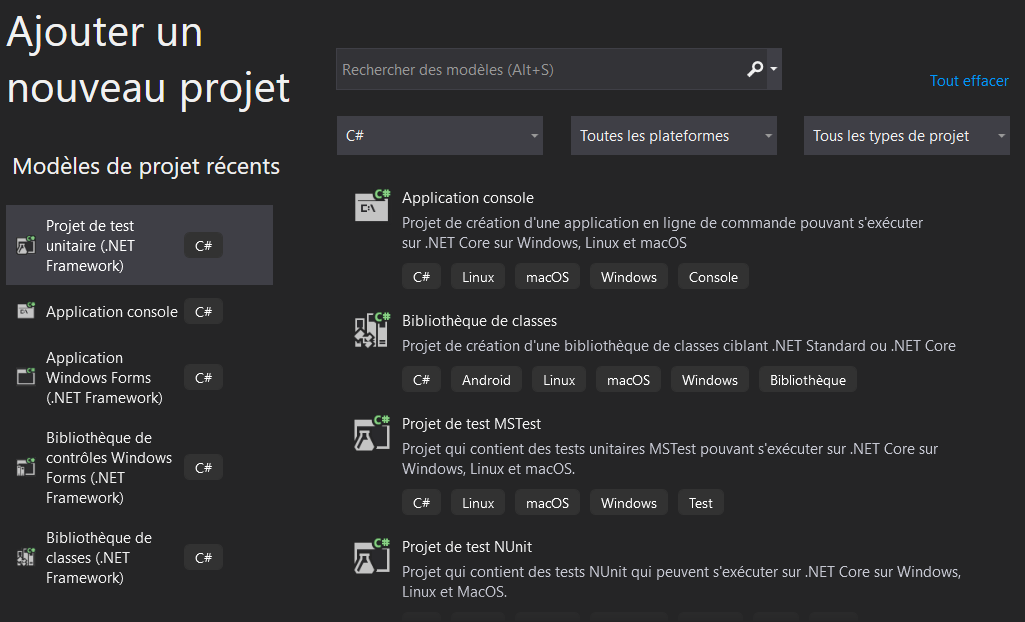The width and height of the screenshot is (1025, 622).
Task: Select the Bibliothèque de classes template title
Action: point(480,321)
